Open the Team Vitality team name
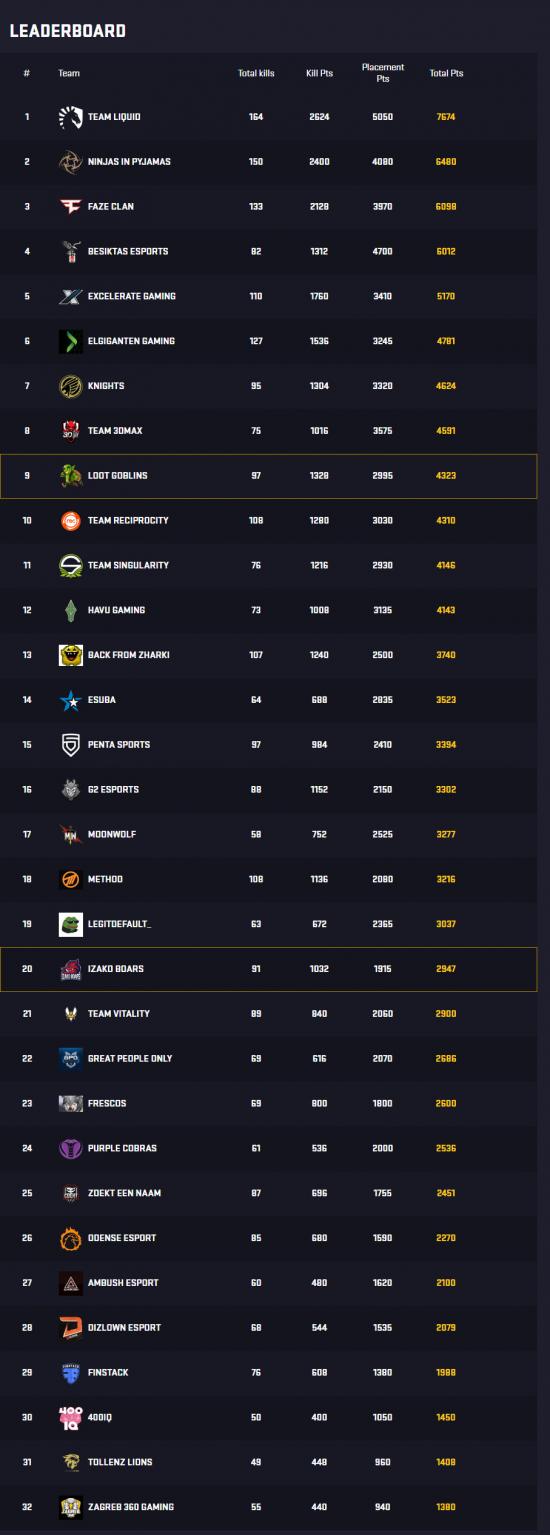This screenshot has width=550, height=1535. [119, 1014]
